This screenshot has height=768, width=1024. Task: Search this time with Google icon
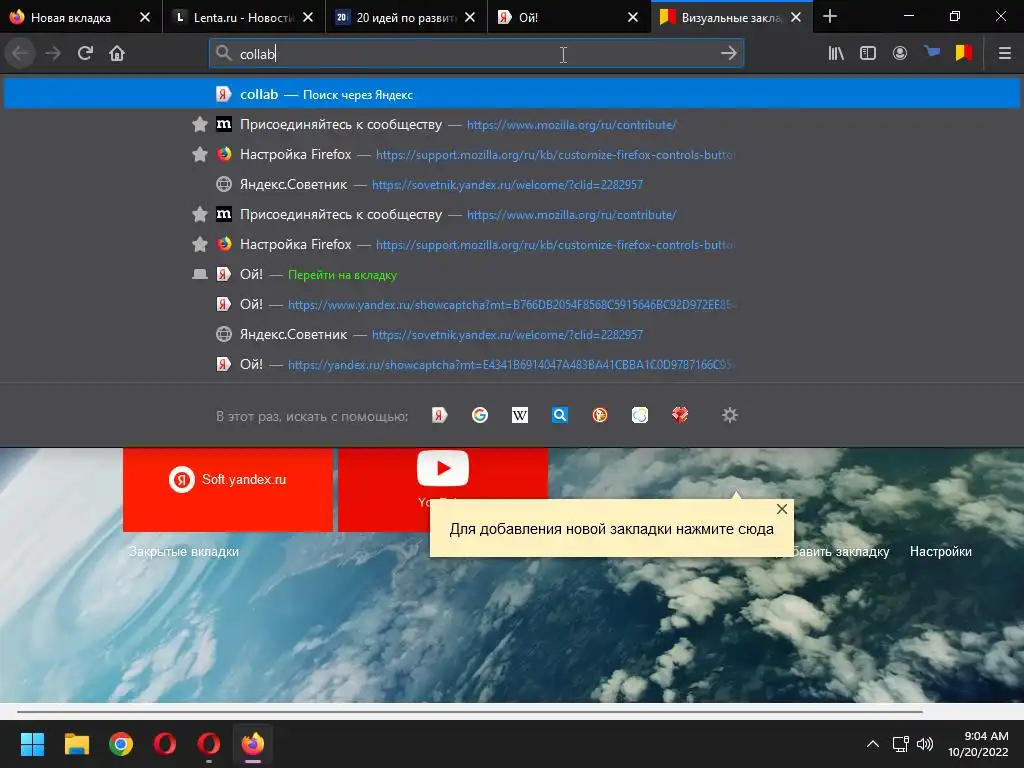click(x=480, y=415)
